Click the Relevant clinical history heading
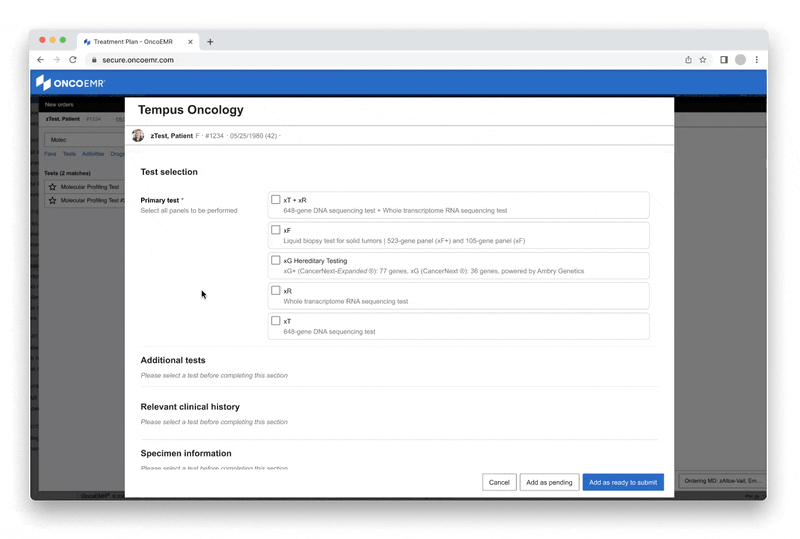The width and height of the screenshot is (800, 539). [x=190, y=407]
